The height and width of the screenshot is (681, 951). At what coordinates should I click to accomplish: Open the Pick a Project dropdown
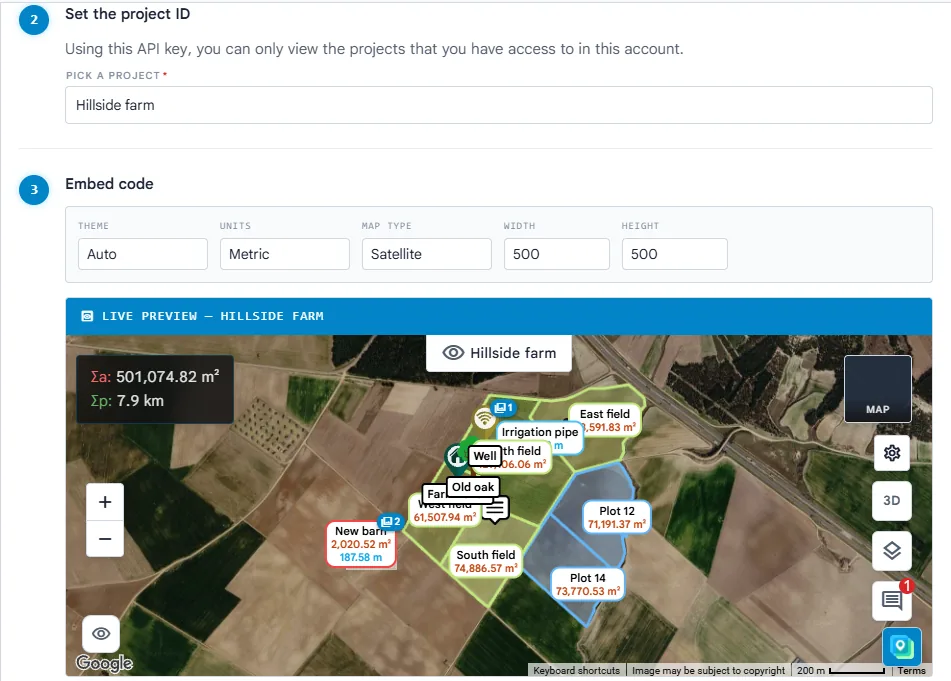point(499,105)
